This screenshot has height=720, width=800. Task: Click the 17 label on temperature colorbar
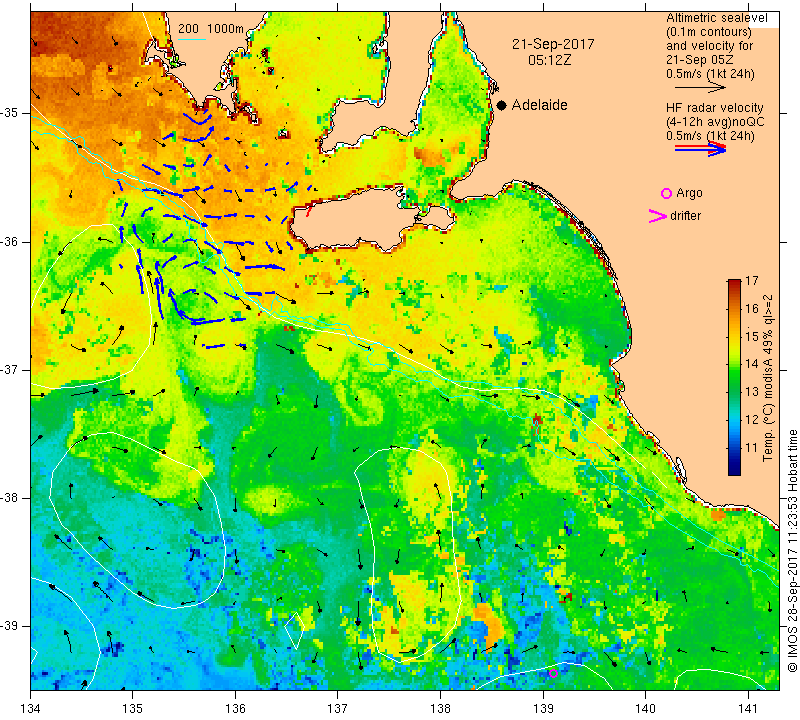pos(752,281)
